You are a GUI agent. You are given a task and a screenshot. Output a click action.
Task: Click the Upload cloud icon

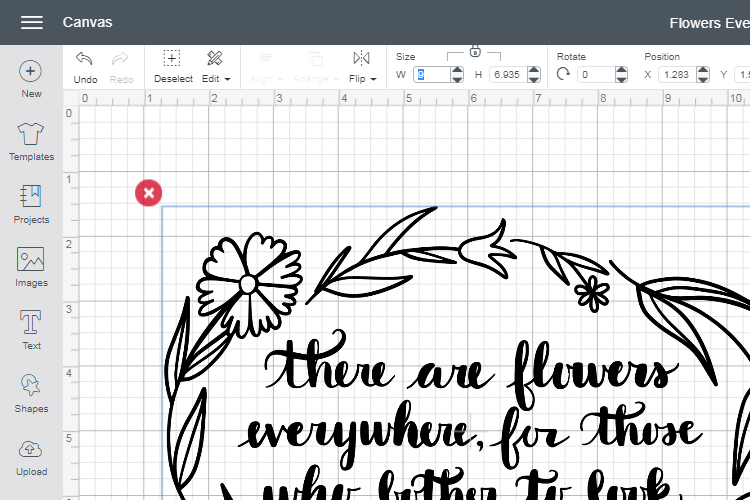31,449
